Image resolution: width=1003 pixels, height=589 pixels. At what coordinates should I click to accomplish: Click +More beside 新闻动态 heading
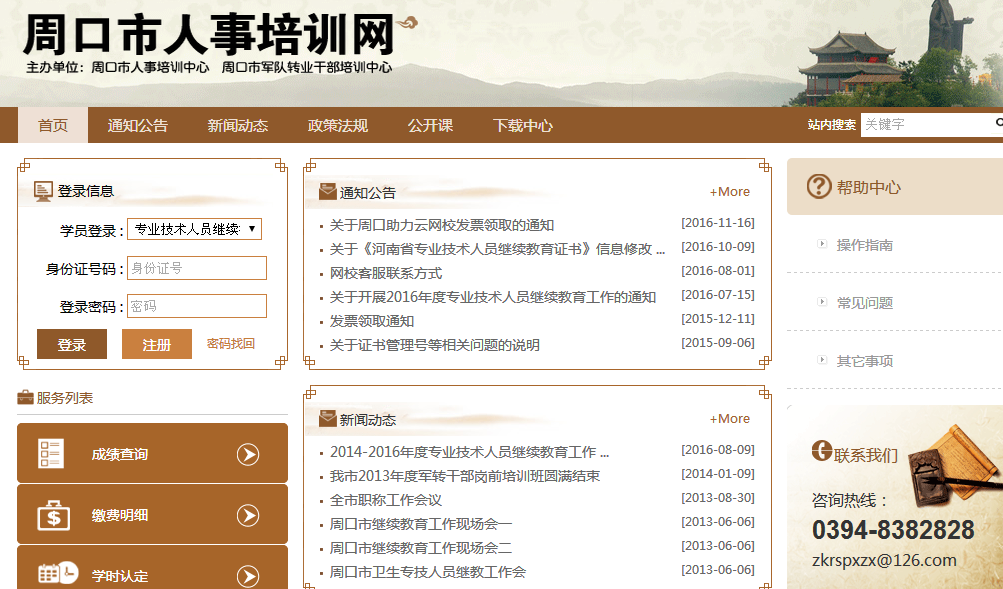tap(729, 419)
